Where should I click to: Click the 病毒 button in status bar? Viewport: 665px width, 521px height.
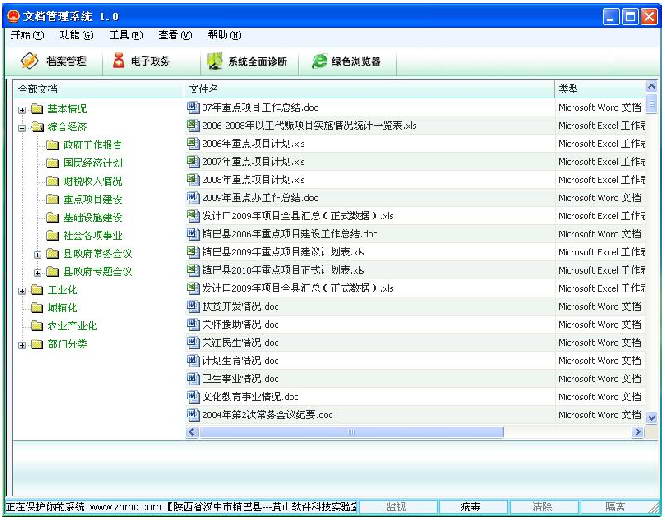(470, 508)
